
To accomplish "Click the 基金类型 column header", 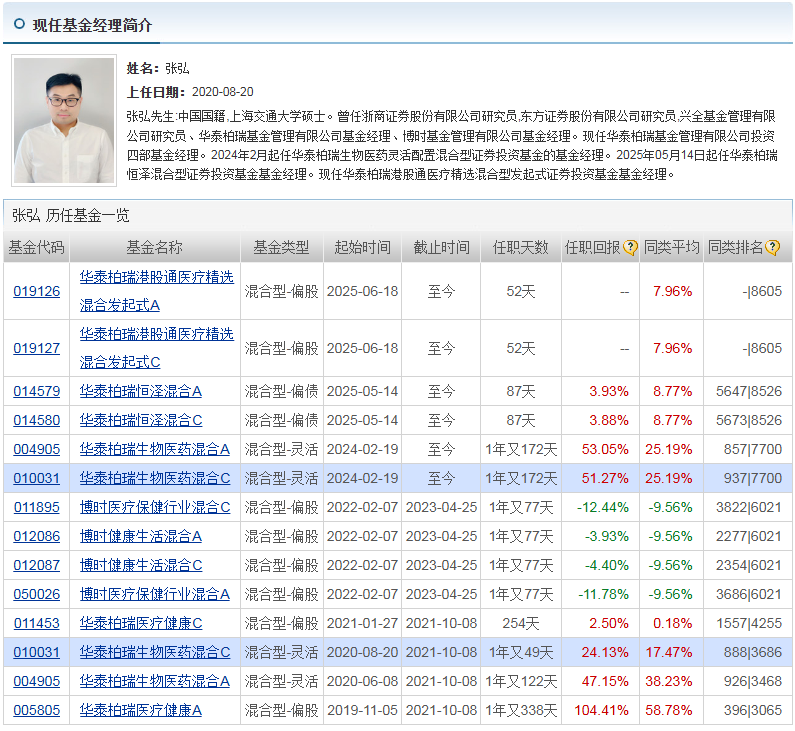I will pyautogui.click(x=281, y=247).
